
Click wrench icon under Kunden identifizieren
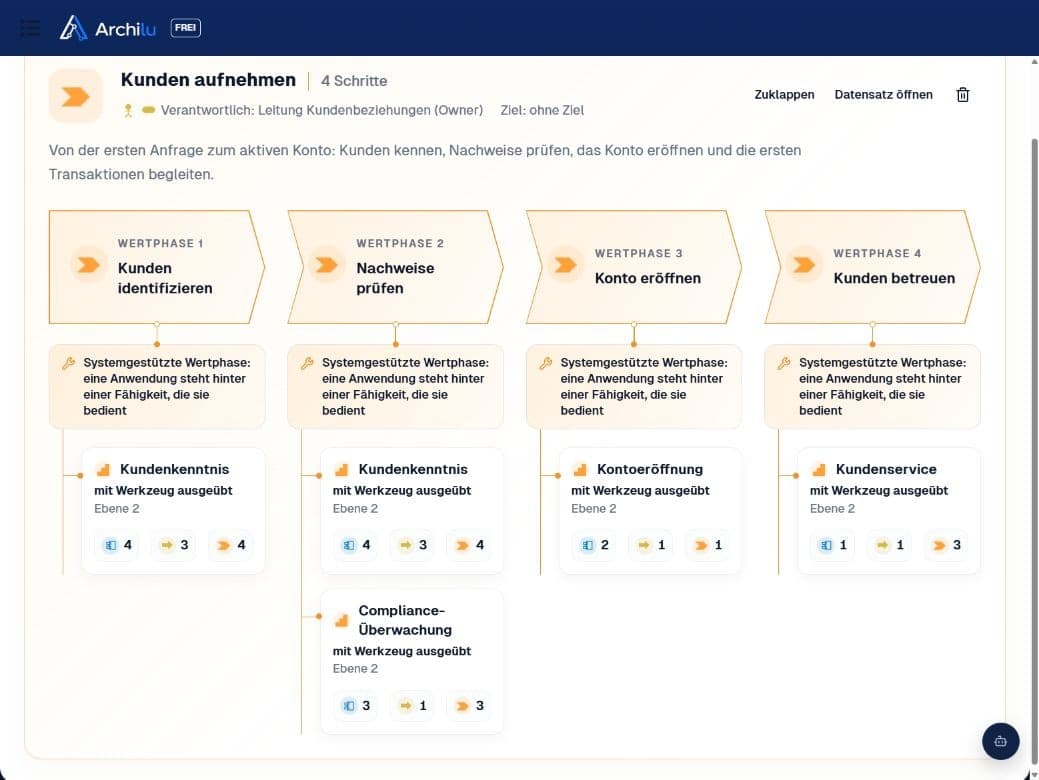tap(68, 363)
